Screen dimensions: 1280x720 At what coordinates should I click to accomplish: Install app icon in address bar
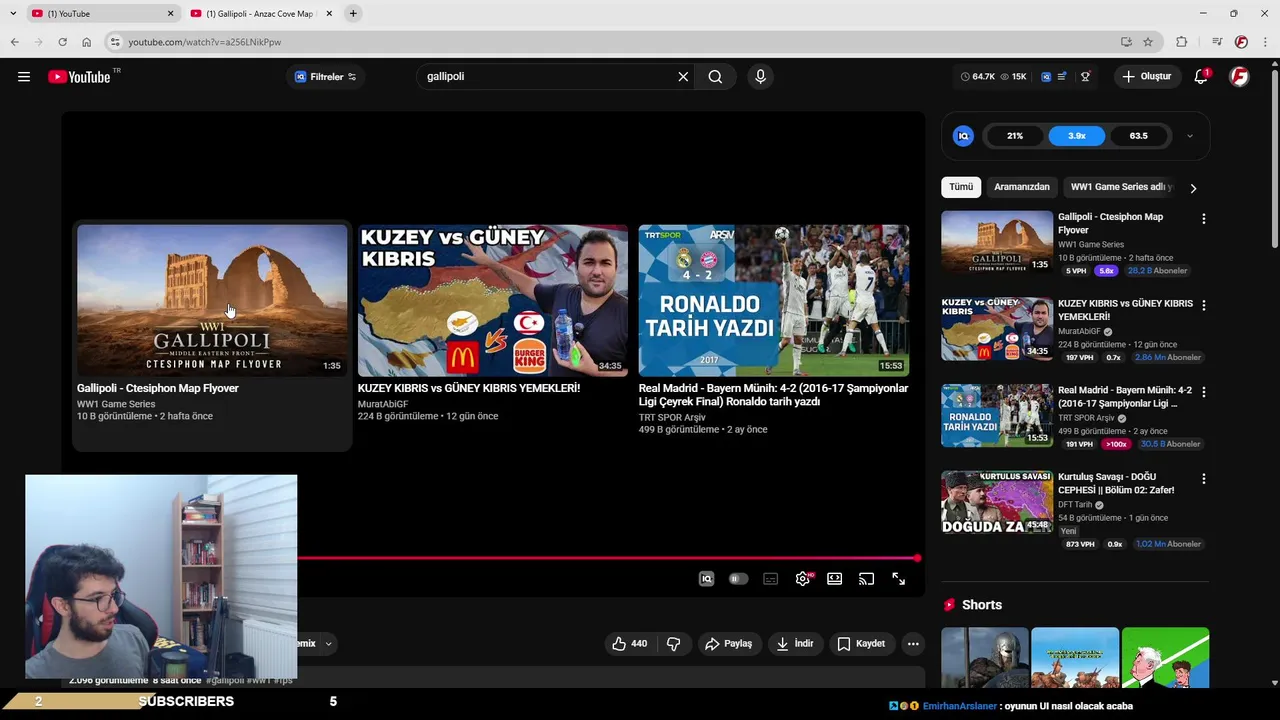1126,42
